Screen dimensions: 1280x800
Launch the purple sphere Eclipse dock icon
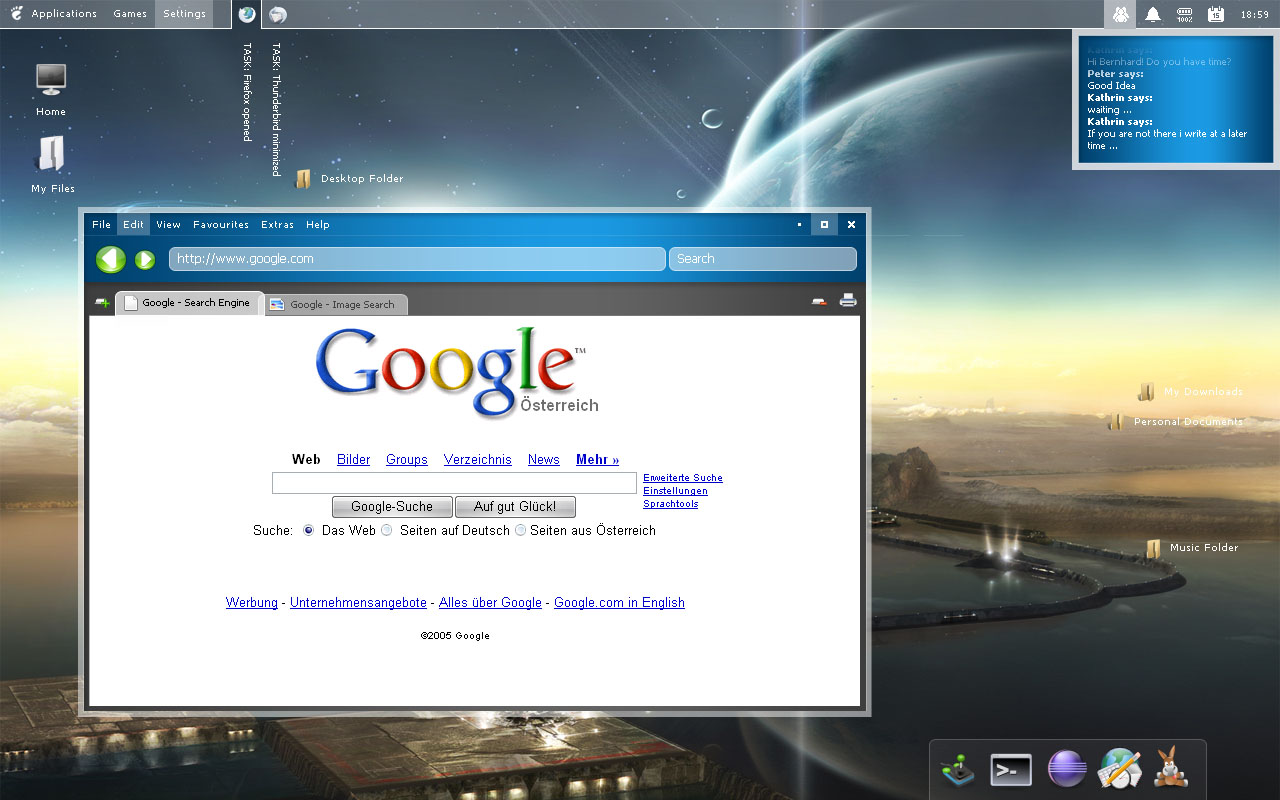tap(1067, 769)
